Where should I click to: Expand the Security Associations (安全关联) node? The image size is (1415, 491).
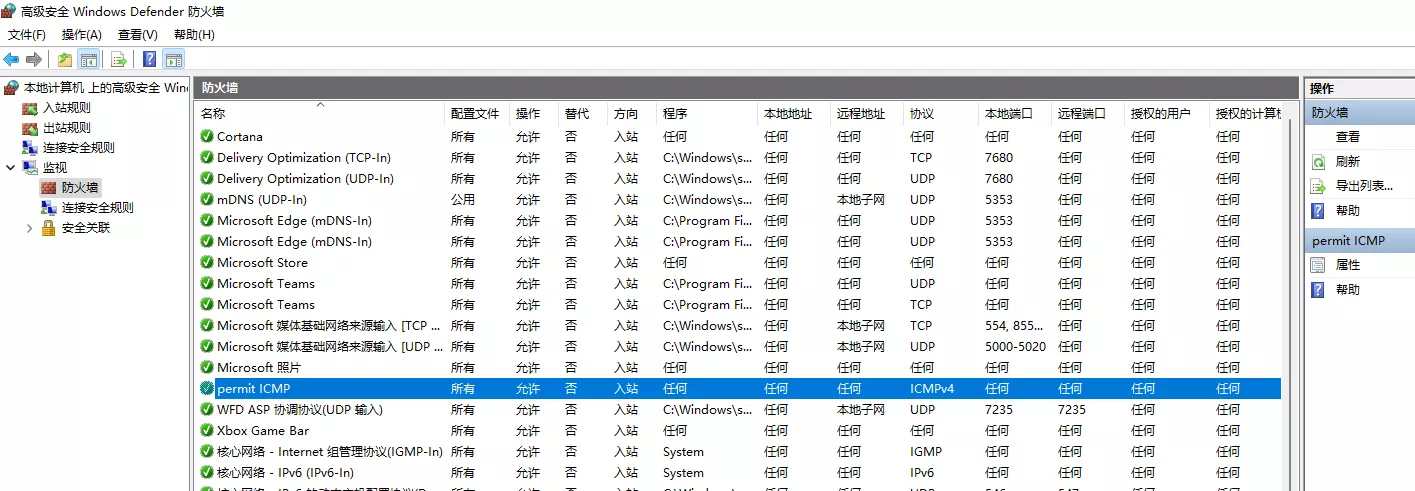[29, 228]
